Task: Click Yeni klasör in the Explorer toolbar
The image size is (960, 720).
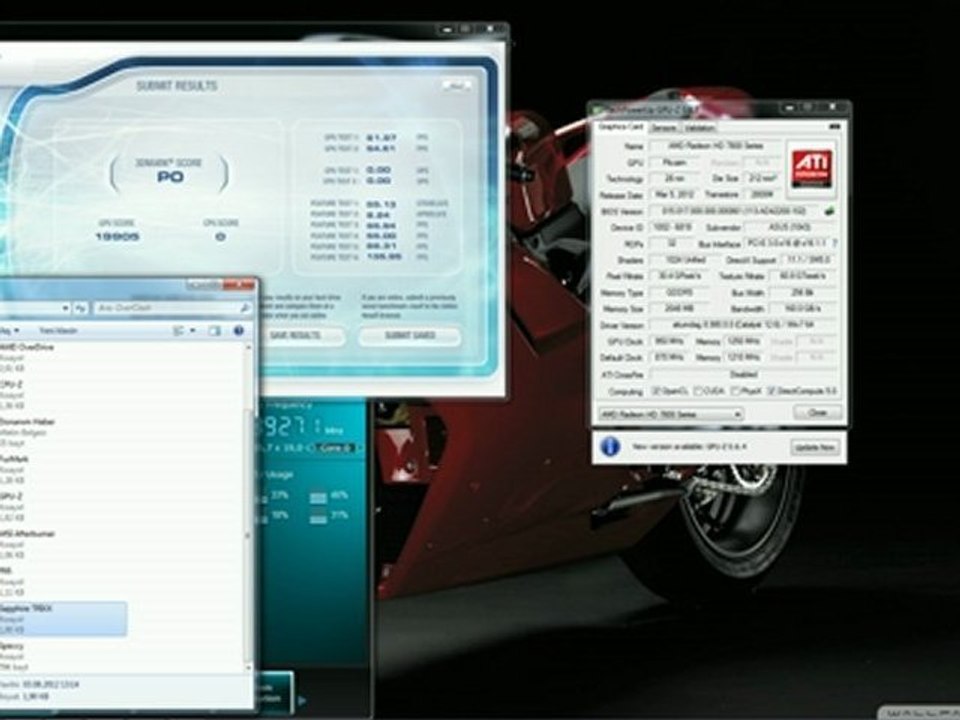Action: tap(58, 331)
